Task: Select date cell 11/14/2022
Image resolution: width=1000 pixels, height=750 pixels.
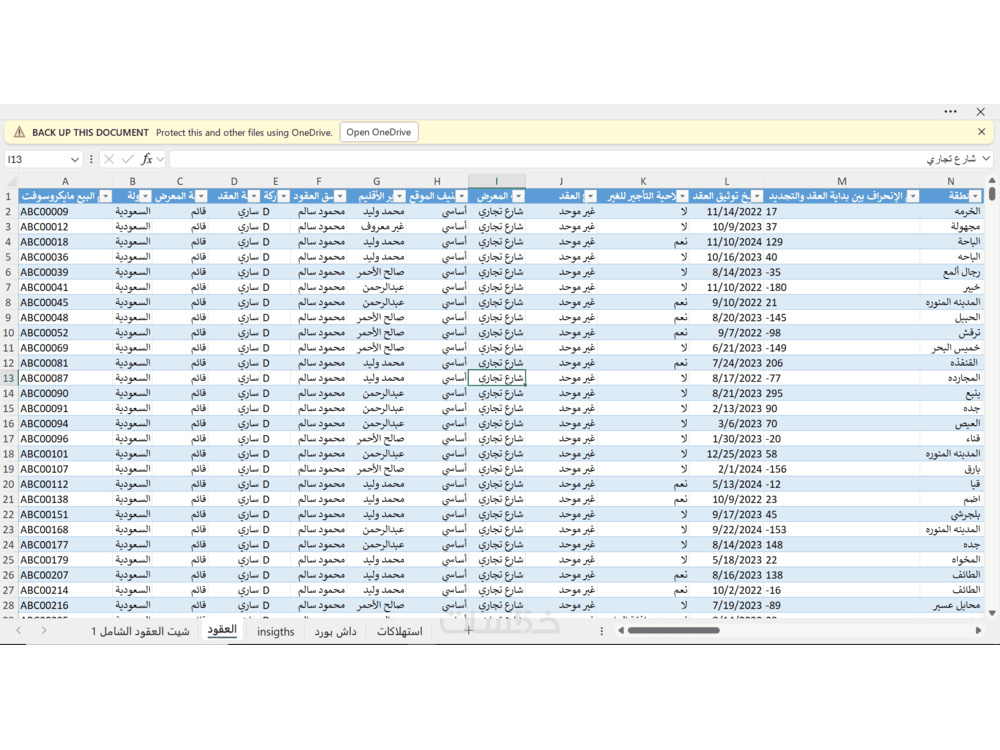Action: (726, 212)
